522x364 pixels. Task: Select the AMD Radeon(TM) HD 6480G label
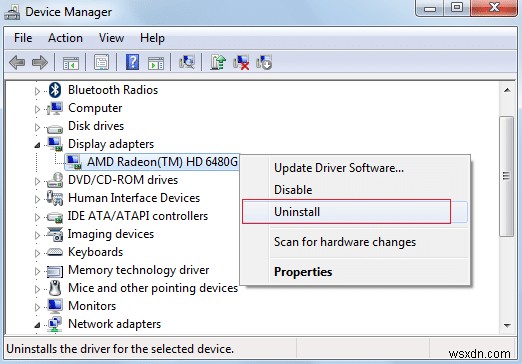click(162, 162)
